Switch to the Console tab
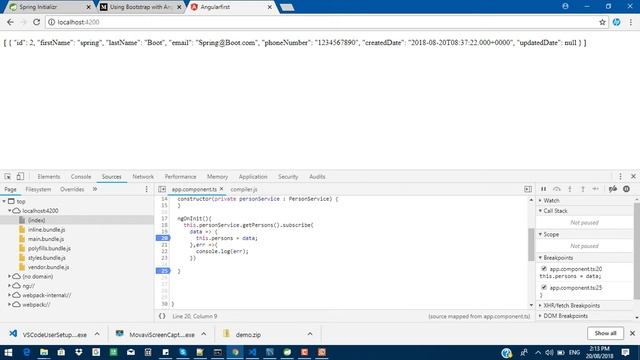The image size is (640, 360). [x=81, y=177]
